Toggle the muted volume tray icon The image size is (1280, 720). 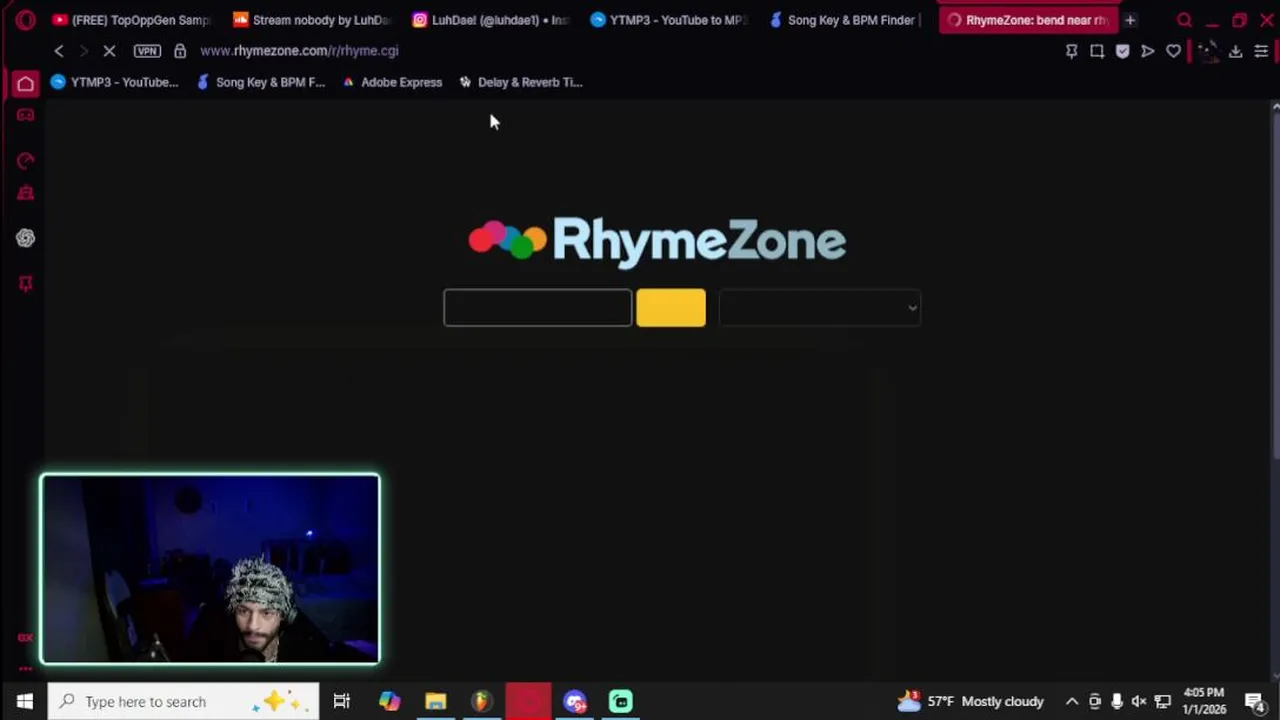pyautogui.click(x=1139, y=701)
